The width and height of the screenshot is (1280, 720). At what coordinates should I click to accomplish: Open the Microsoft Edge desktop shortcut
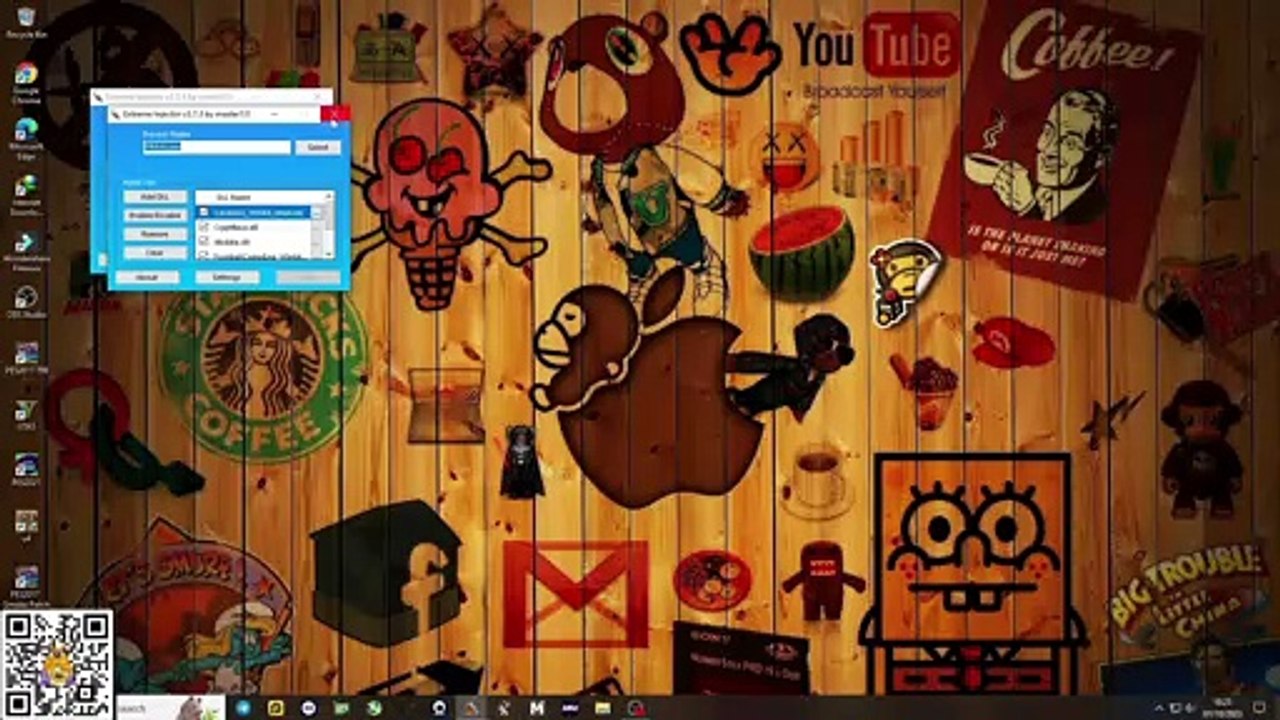pyautogui.click(x=25, y=137)
